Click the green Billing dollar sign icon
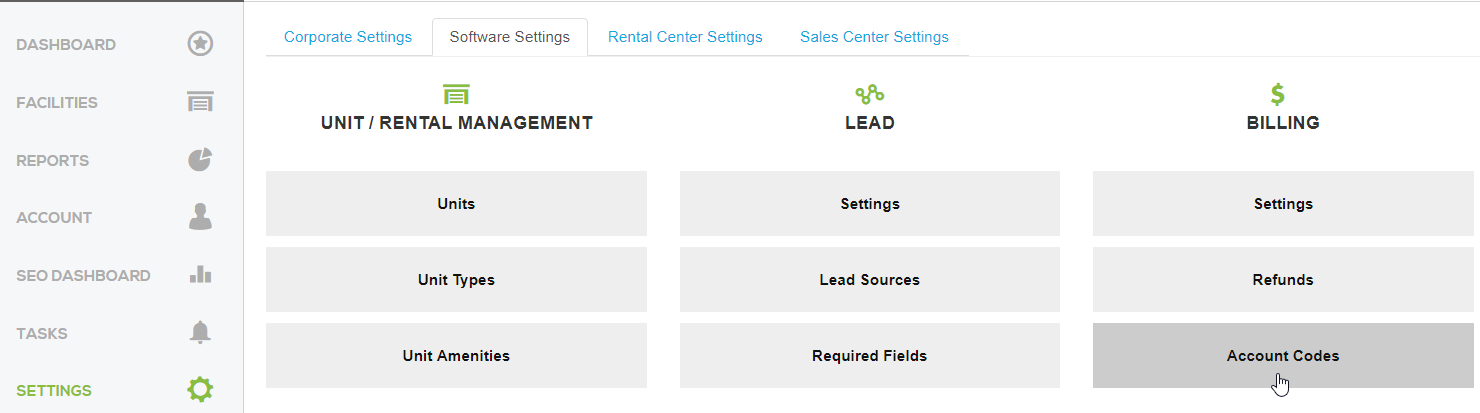 (x=1278, y=95)
